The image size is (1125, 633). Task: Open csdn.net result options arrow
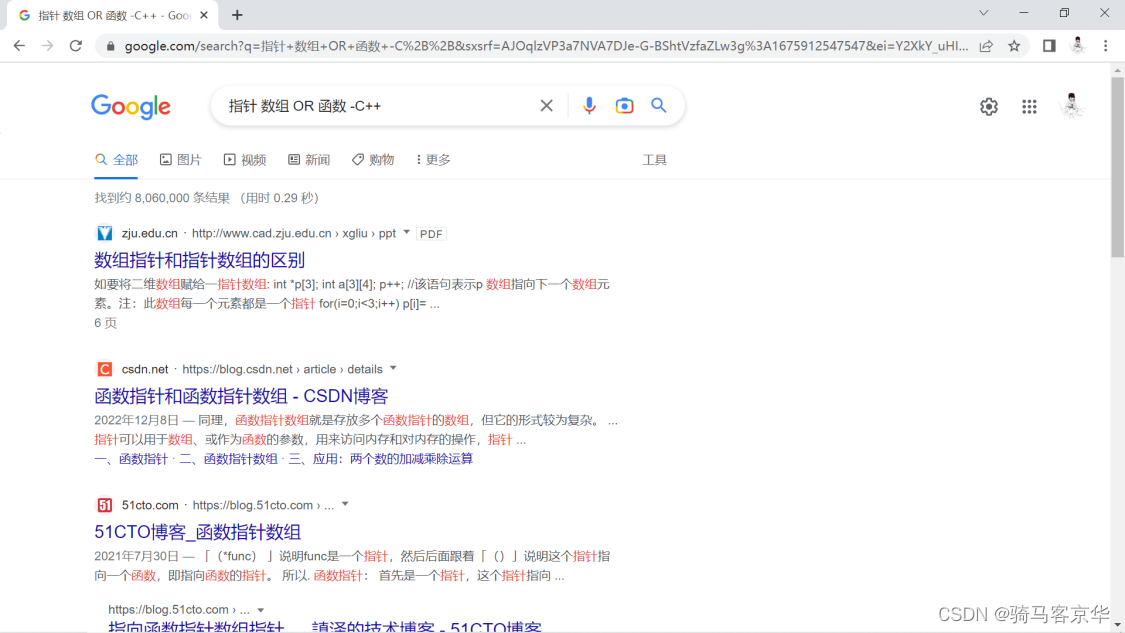click(x=393, y=368)
